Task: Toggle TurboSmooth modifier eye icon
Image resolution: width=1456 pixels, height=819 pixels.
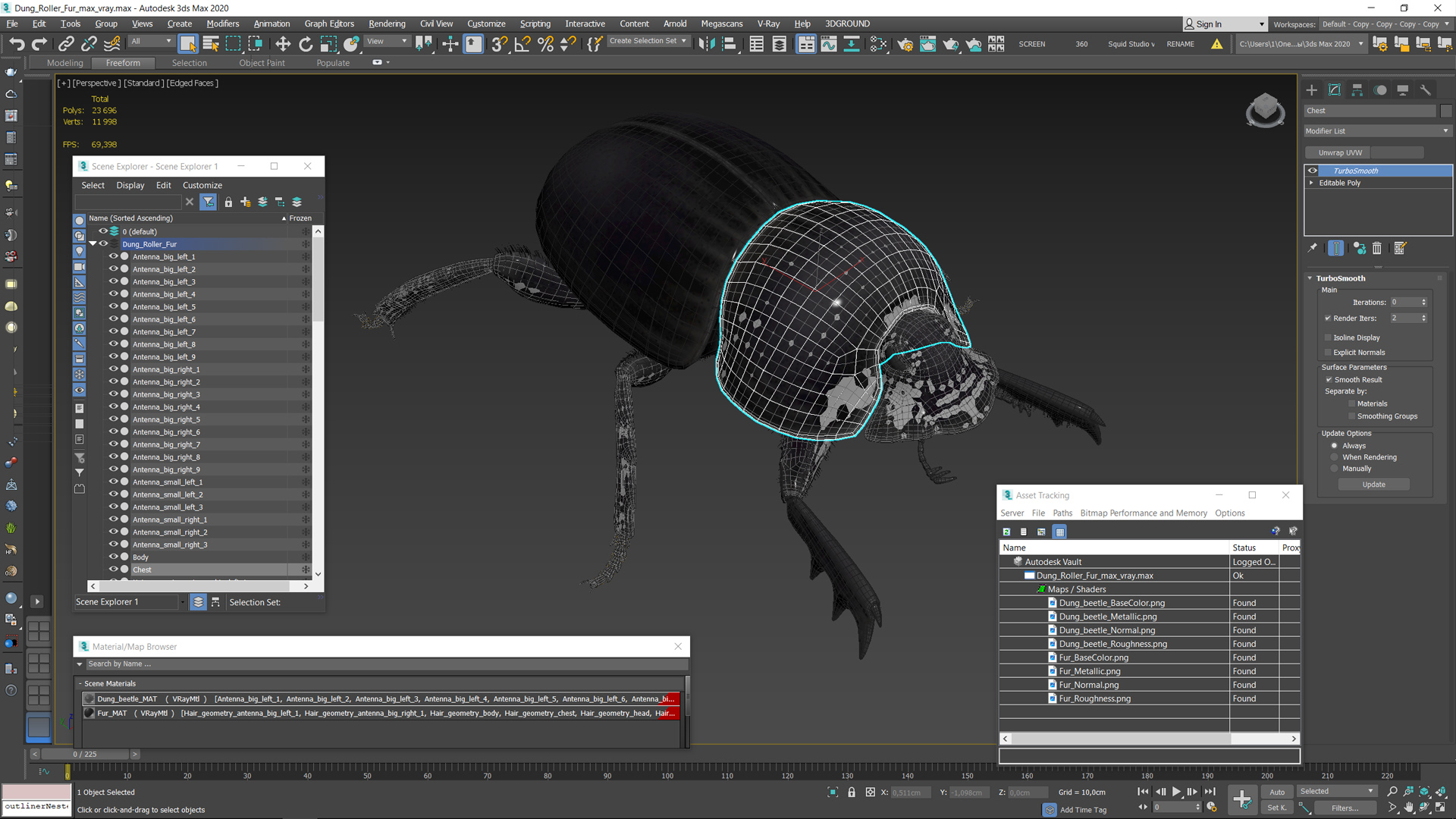Action: coord(1313,171)
